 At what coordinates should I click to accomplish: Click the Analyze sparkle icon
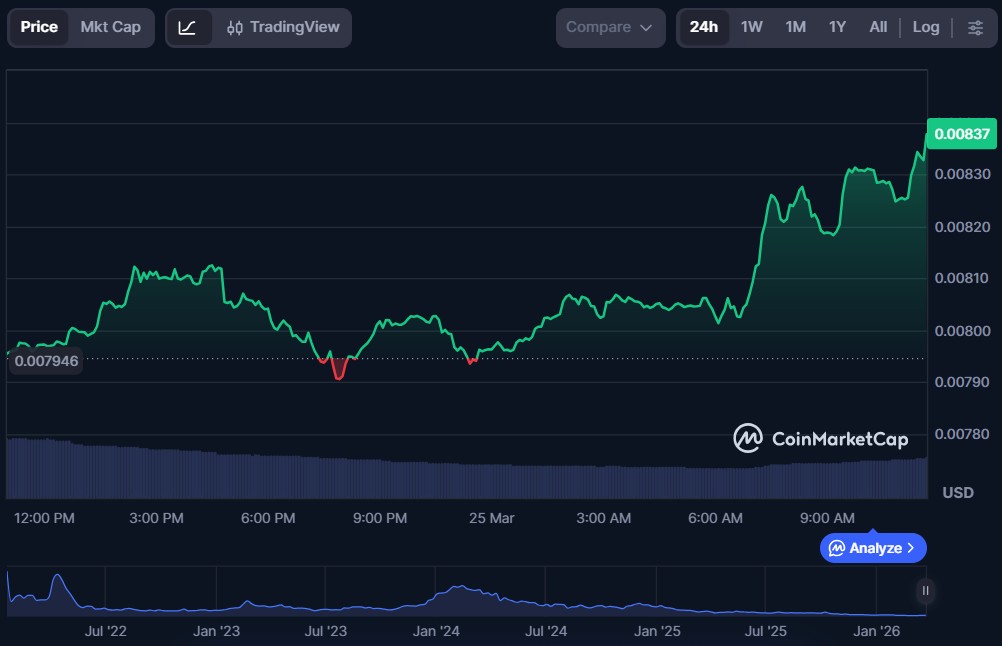(836, 548)
